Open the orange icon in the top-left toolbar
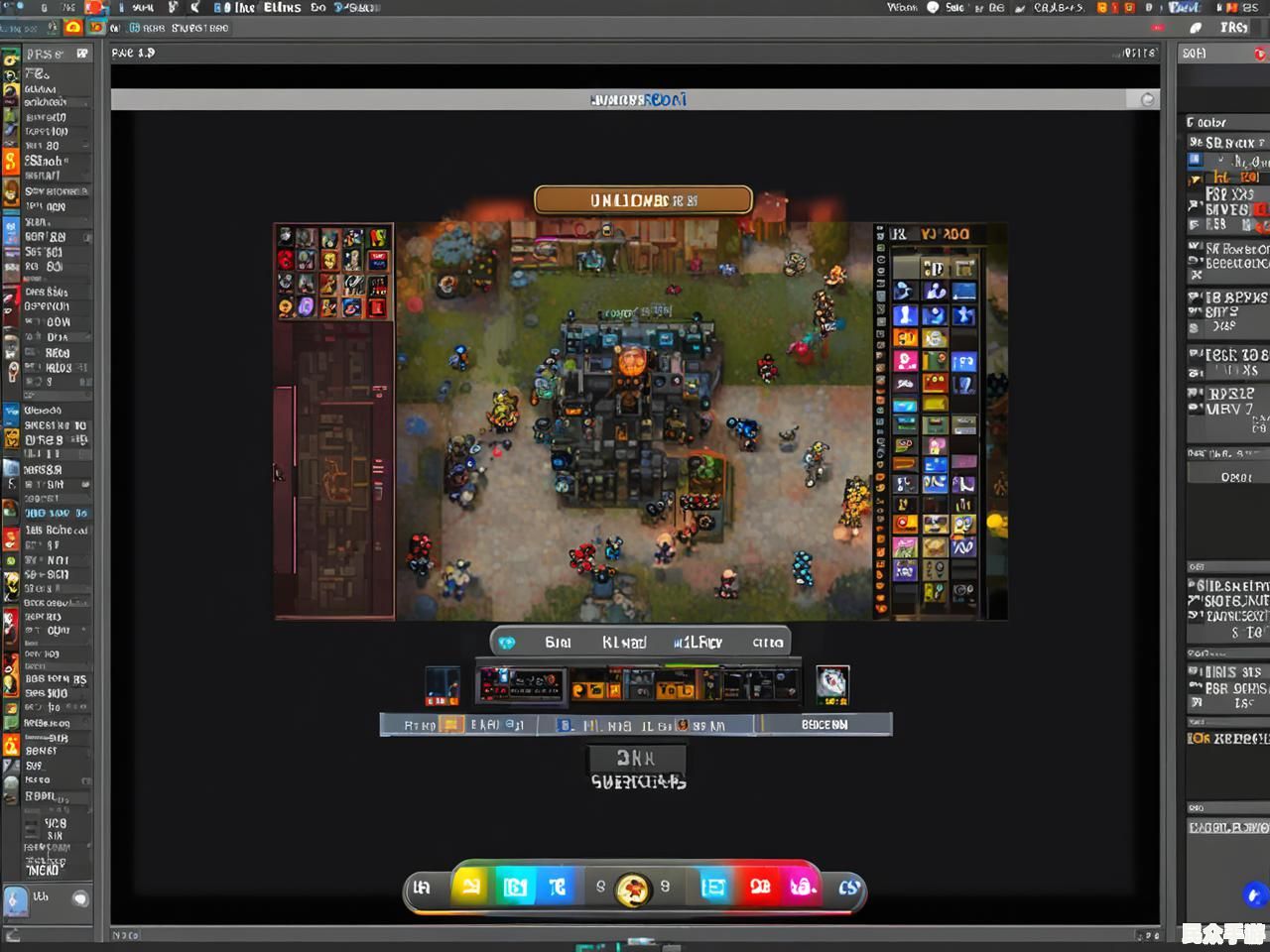The height and width of the screenshot is (952, 1270). [x=72, y=28]
